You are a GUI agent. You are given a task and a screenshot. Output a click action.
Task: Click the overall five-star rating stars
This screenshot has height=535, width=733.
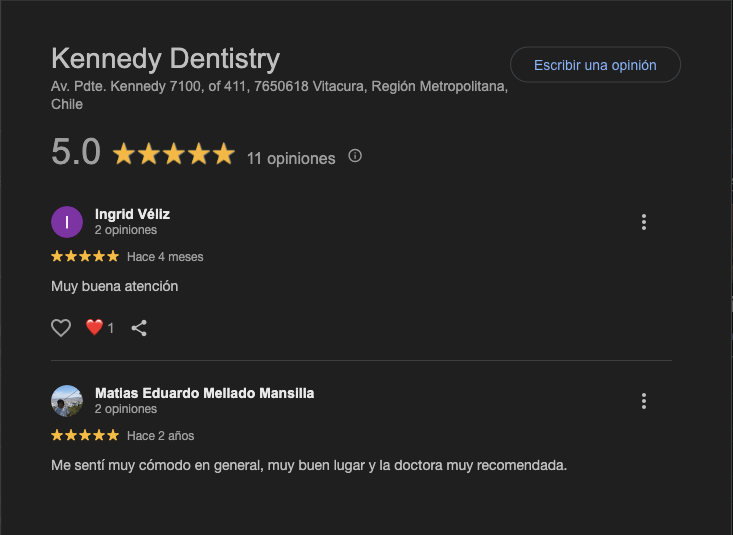click(173, 154)
